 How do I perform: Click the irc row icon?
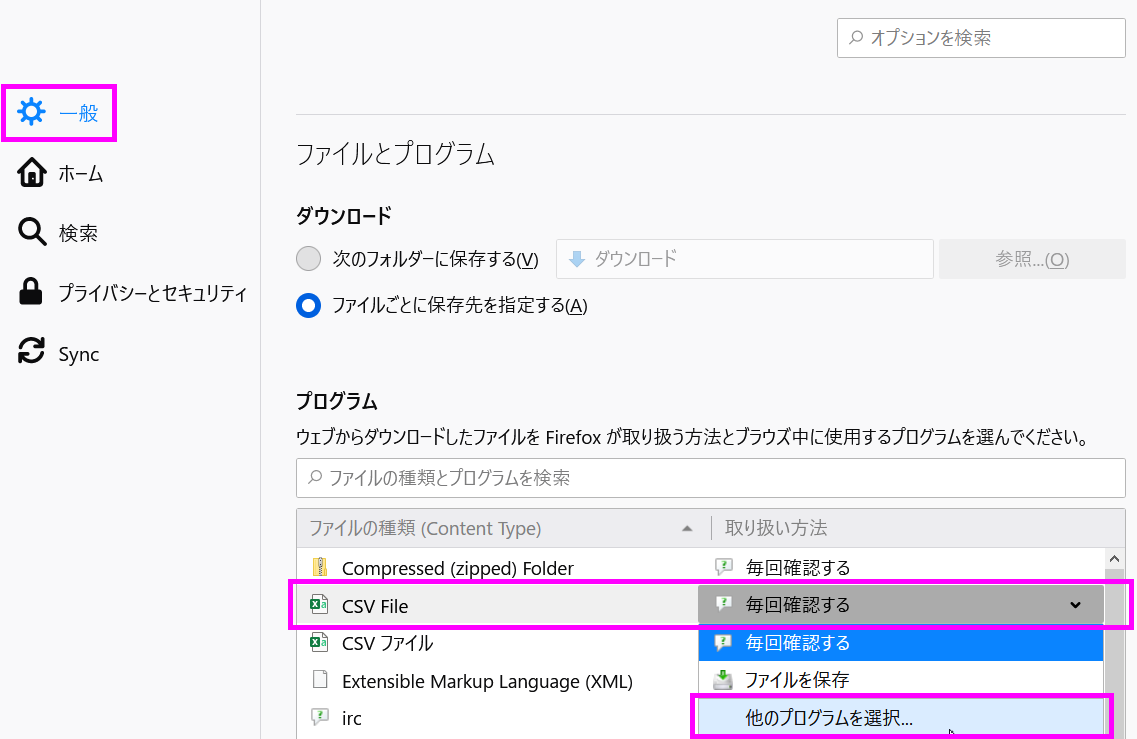point(320,717)
